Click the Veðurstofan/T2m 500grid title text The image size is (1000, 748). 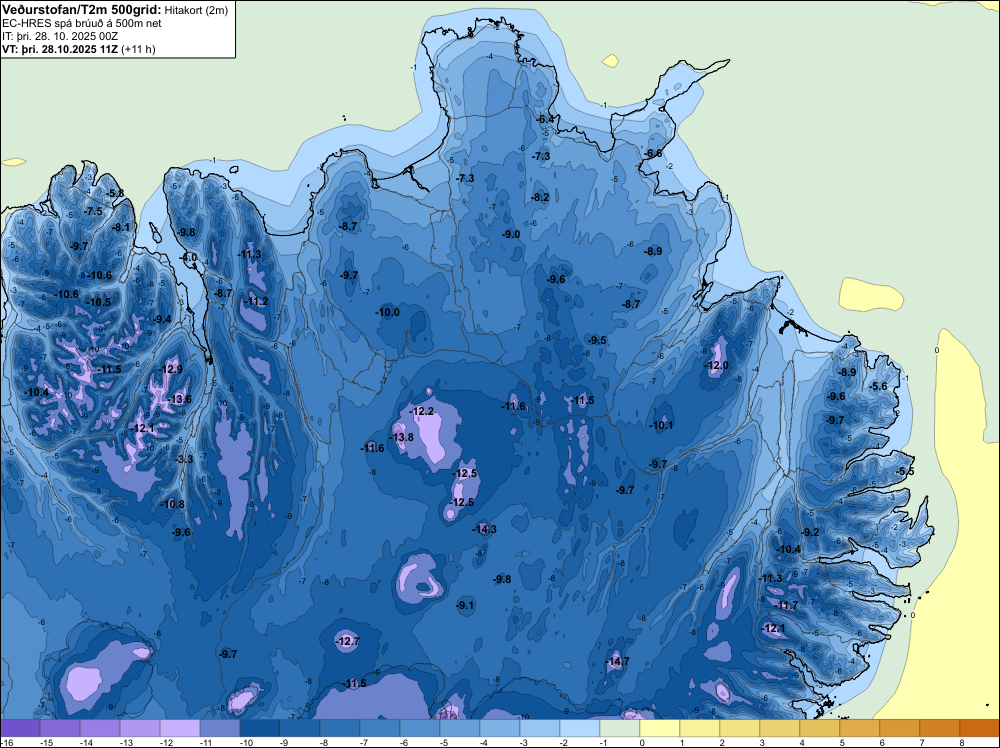click(82, 10)
